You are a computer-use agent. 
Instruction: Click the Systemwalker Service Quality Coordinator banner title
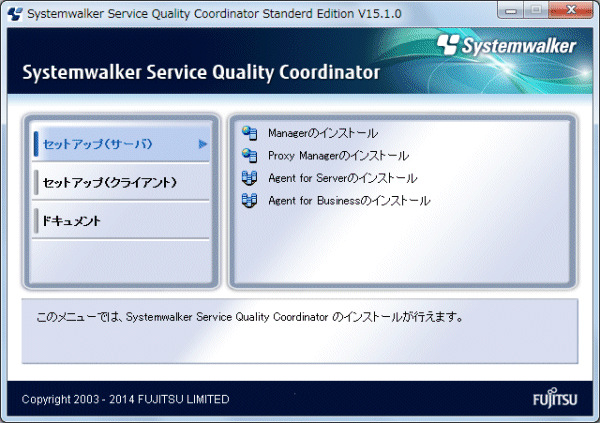201,72
